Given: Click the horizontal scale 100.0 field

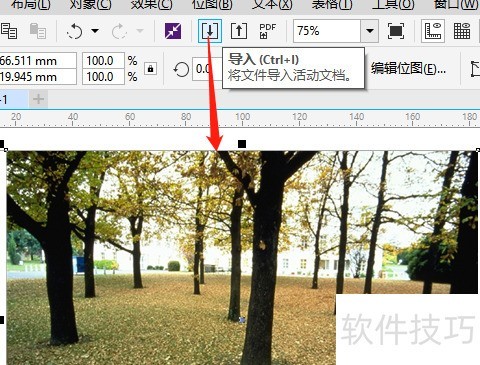Looking at the screenshot, I should tap(103, 61).
